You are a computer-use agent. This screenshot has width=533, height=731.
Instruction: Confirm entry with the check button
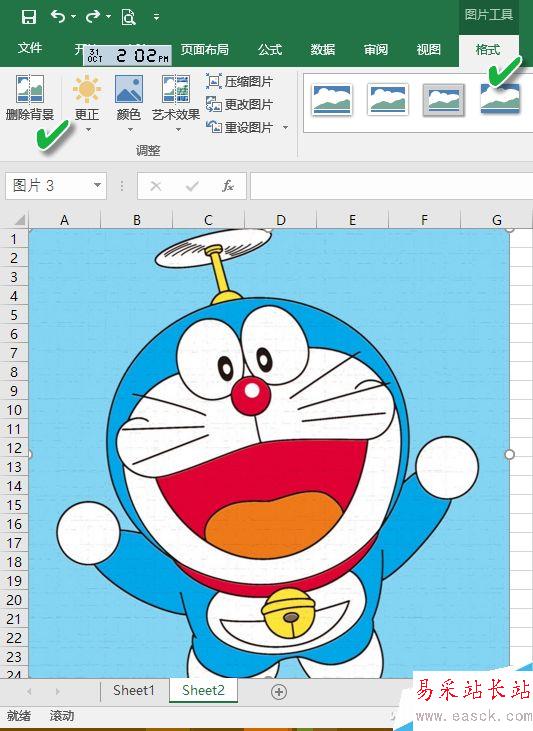(x=192, y=186)
